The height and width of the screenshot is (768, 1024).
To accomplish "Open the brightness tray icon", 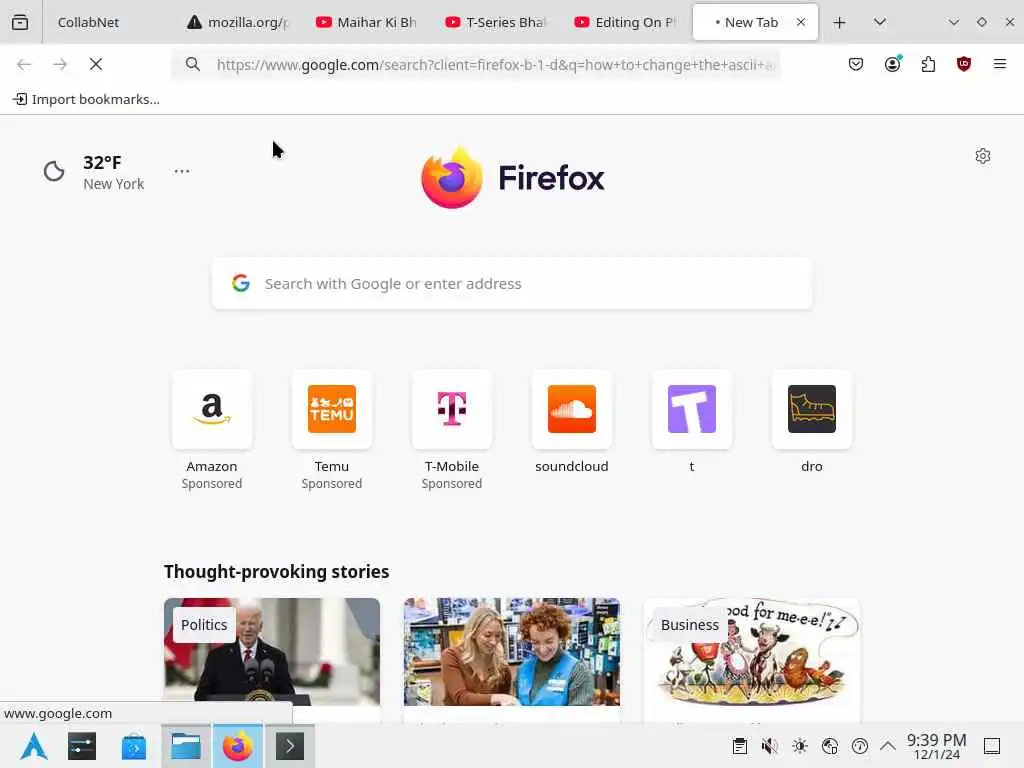I will point(800,746).
